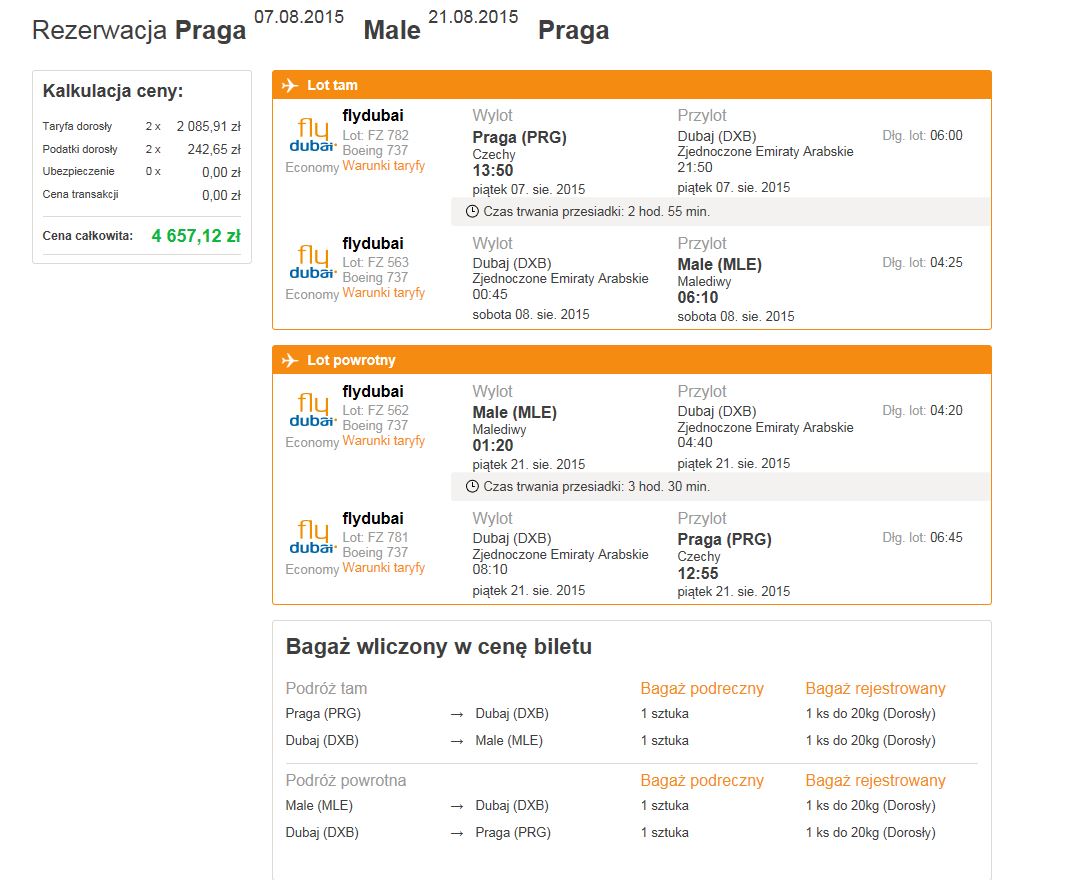Viewport: 1074px width, 880px height.
Task: Click the outbound Bagaż rejestrowany column header
Action: (875, 688)
